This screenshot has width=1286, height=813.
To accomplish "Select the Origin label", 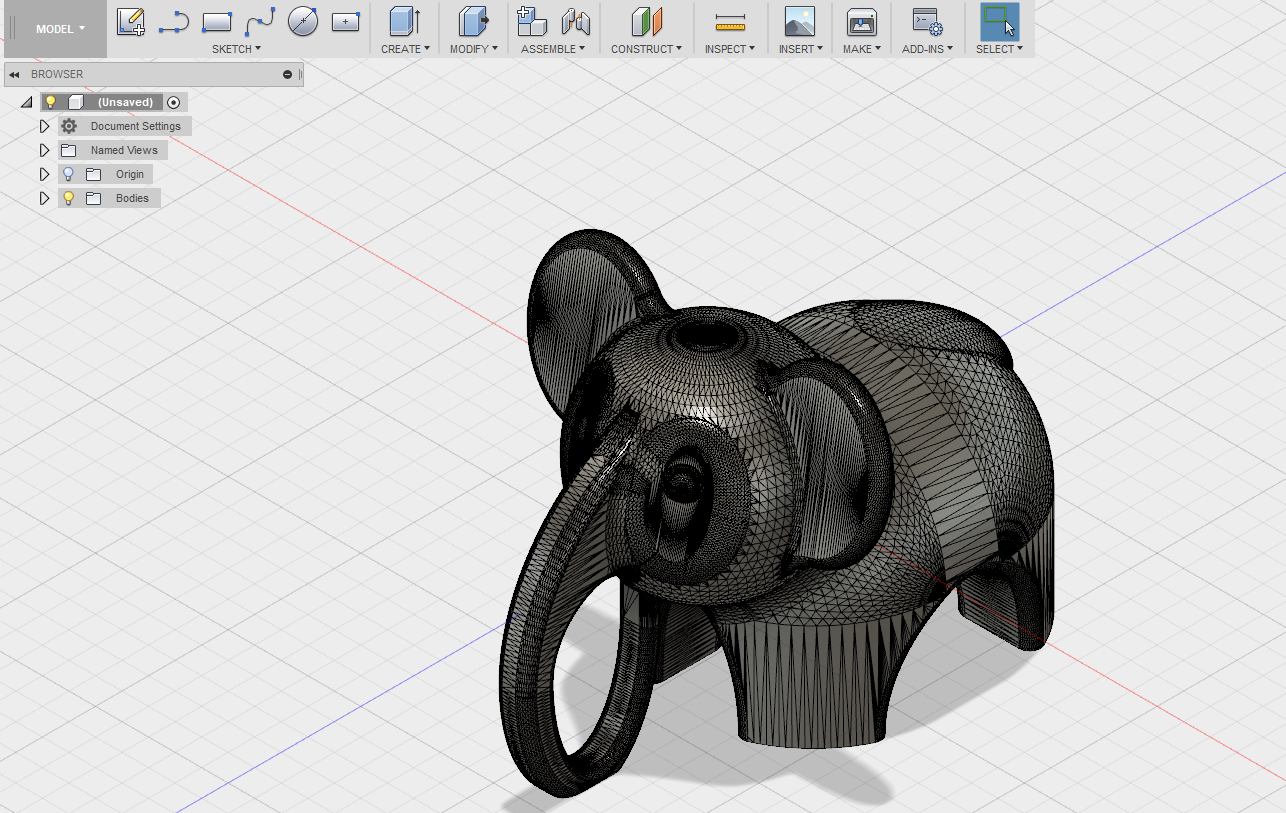I will 130,174.
